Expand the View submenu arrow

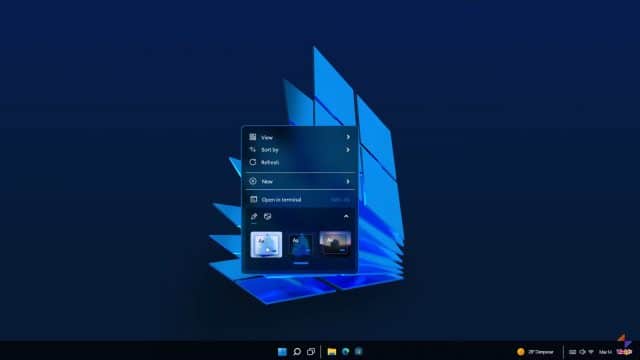(348, 137)
